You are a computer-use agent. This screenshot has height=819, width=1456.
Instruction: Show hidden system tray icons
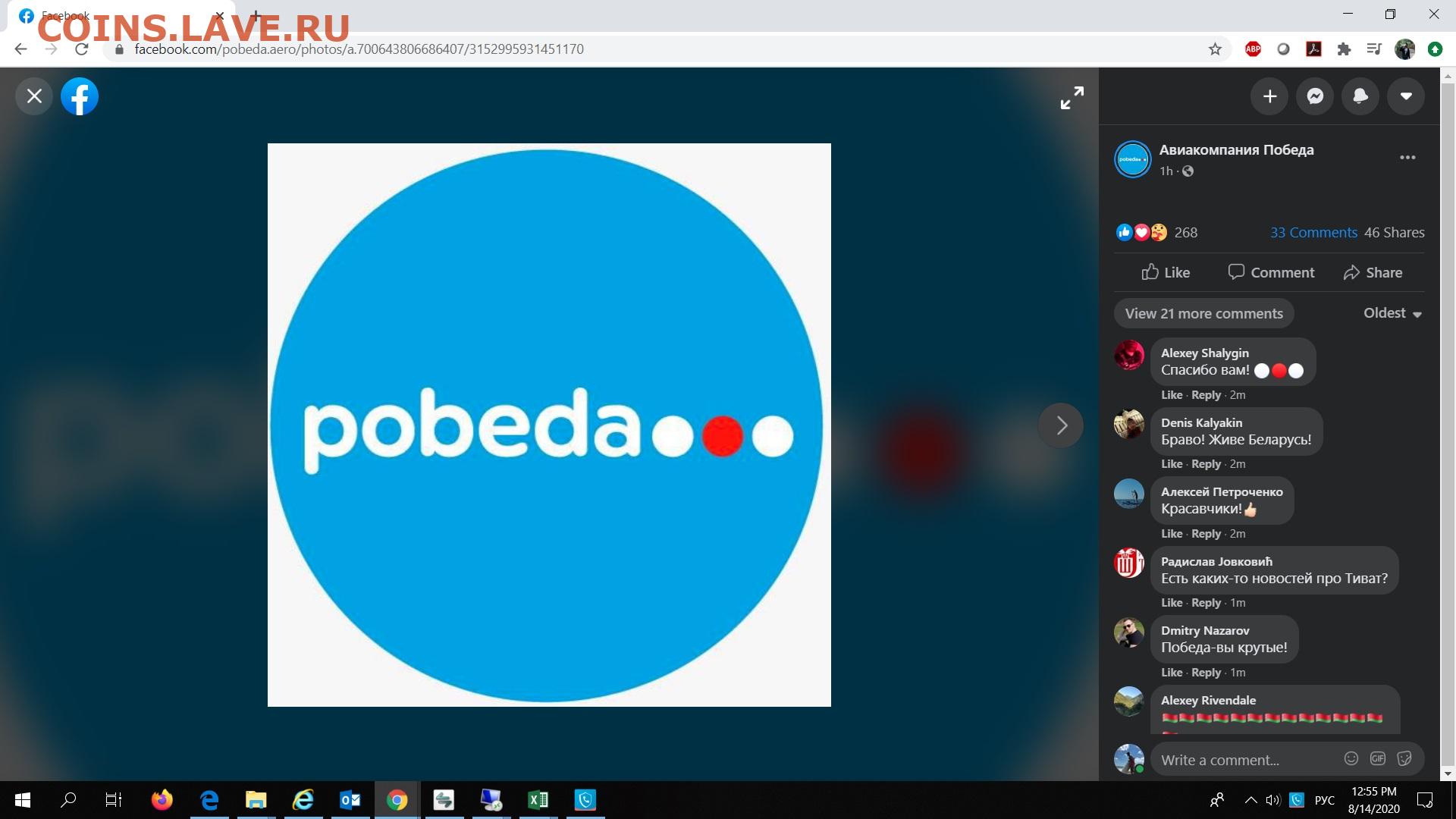[1250, 800]
